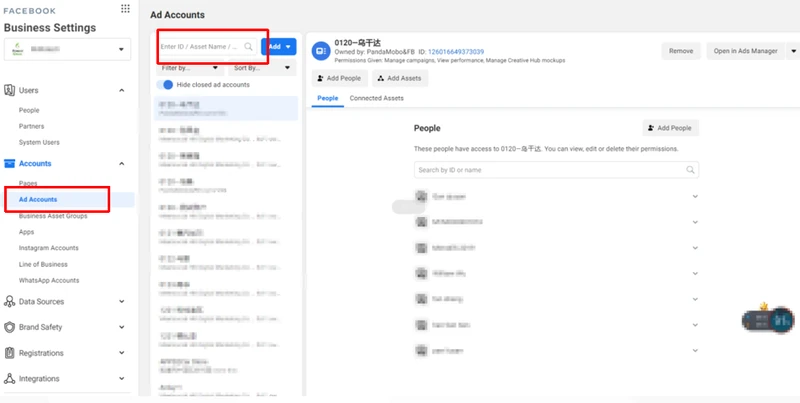This screenshot has height=403, width=800.
Task: Click the Integrations icon
Action: pyautogui.click(x=9, y=379)
